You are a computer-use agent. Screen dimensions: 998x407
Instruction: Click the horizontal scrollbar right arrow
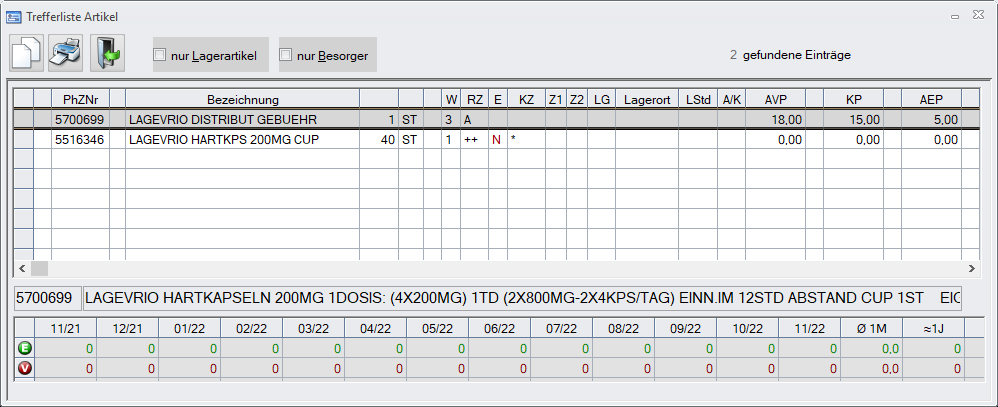coord(970,269)
